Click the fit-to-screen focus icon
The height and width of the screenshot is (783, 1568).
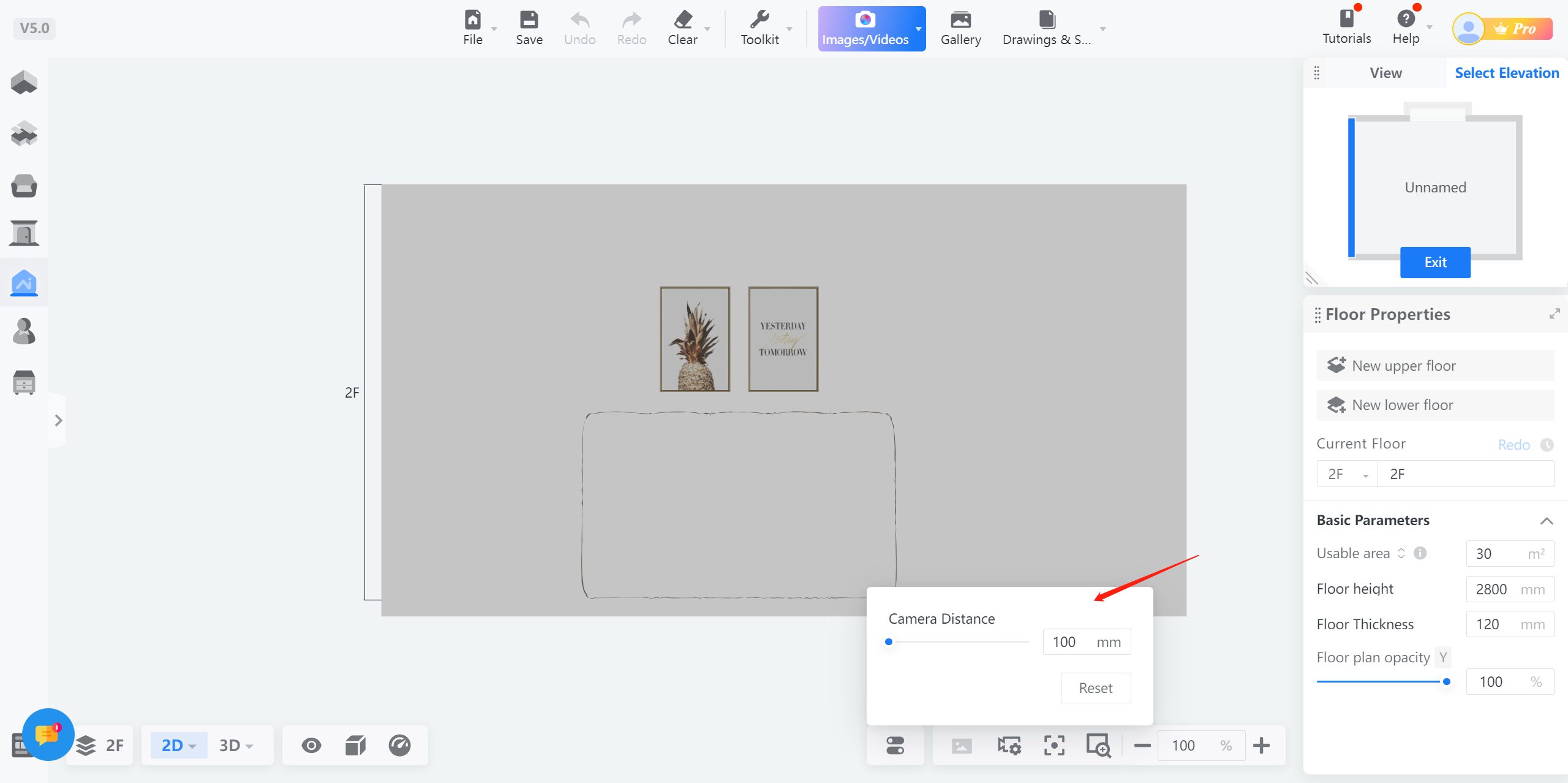coord(1054,746)
